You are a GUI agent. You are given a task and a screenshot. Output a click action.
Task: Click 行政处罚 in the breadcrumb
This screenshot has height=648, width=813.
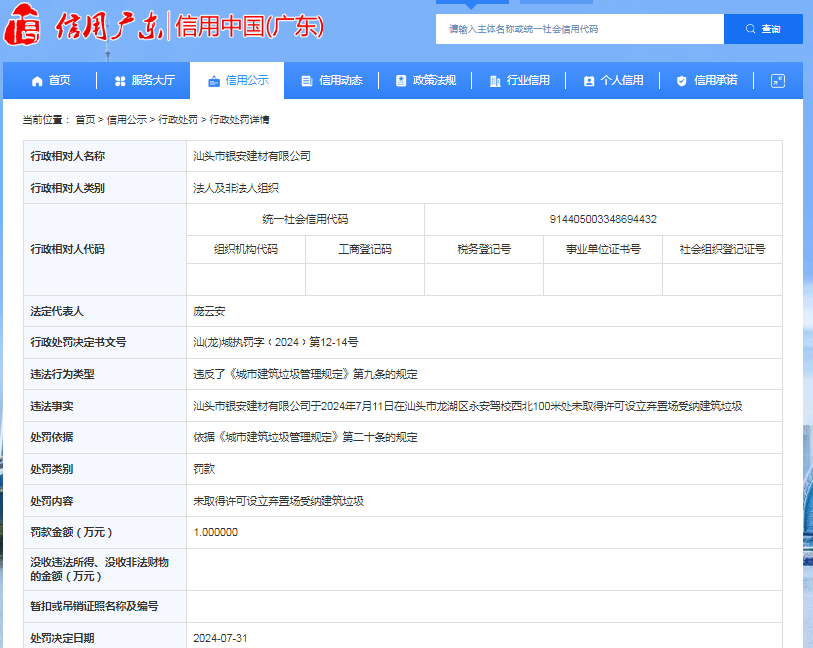(178, 120)
